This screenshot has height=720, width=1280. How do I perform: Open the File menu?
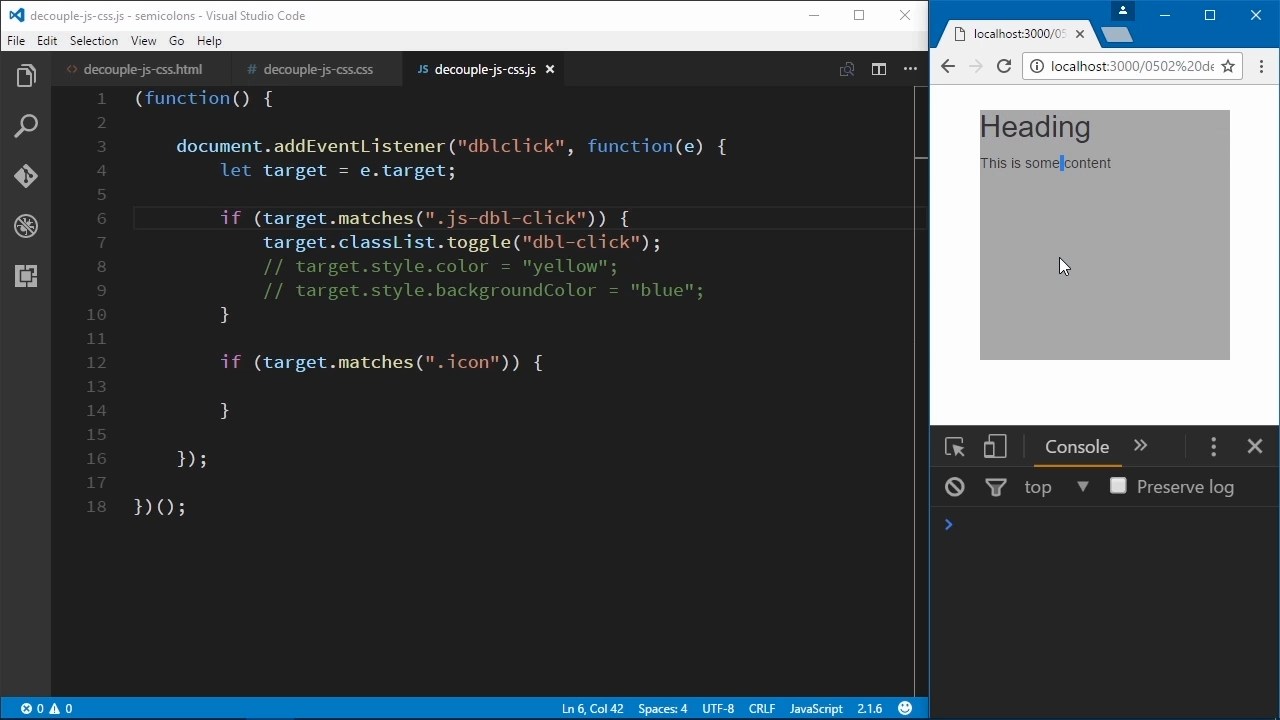16,41
